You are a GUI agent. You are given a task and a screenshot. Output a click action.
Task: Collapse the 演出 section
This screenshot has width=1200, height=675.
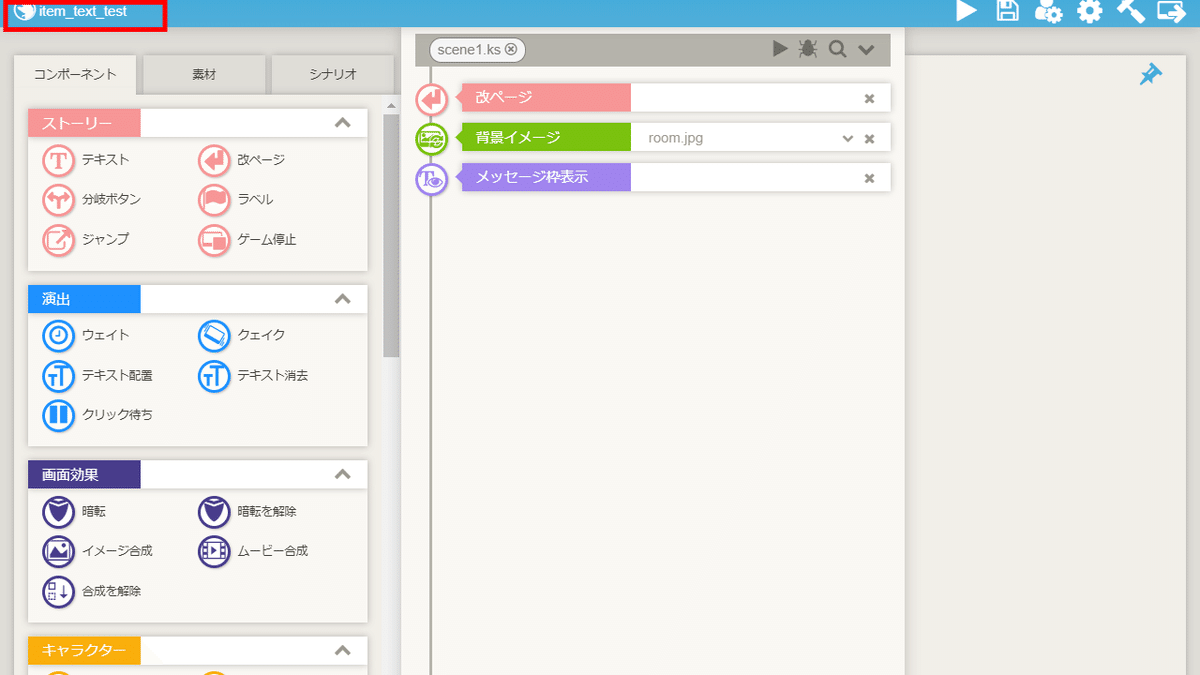[x=343, y=299]
